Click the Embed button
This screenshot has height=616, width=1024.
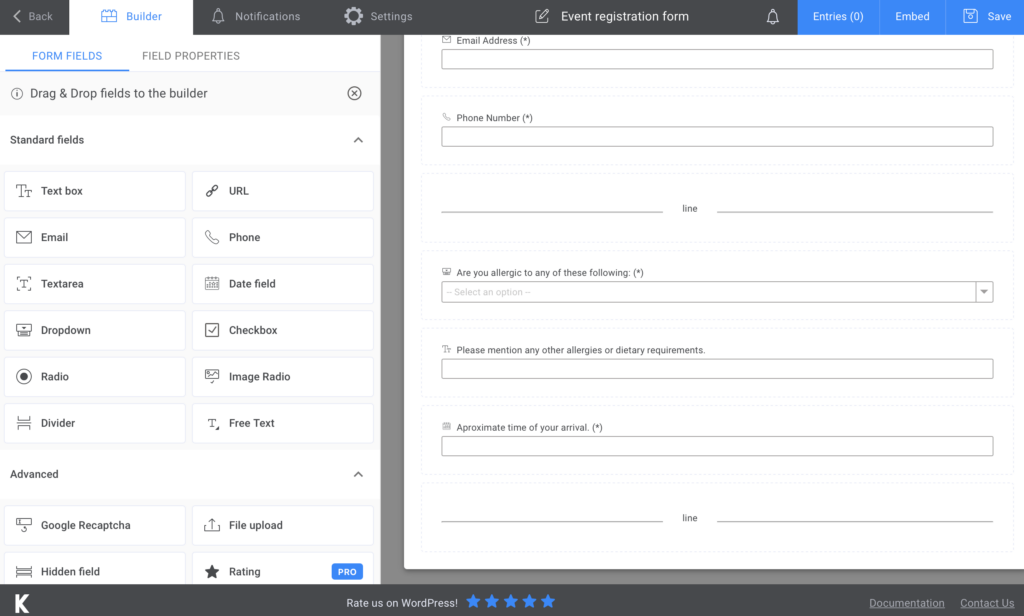pos(912,16)
